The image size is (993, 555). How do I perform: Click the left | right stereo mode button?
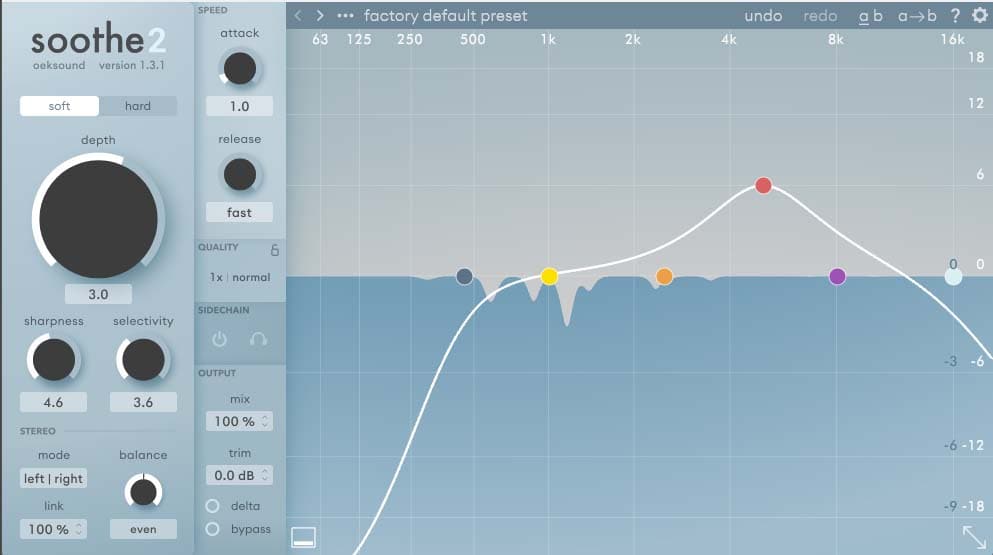pos(53,479)
